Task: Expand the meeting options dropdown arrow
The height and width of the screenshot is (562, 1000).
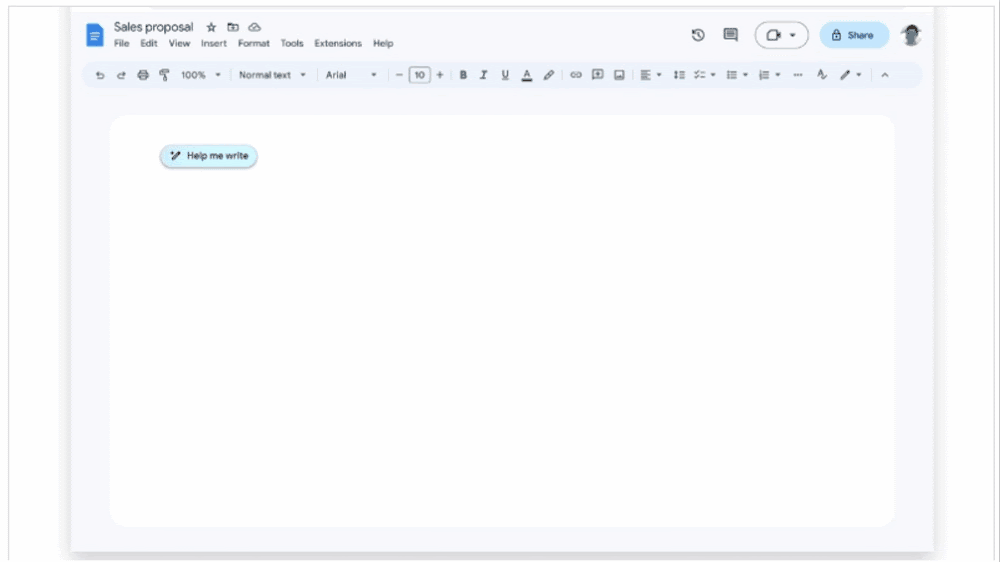Action: 793,35
